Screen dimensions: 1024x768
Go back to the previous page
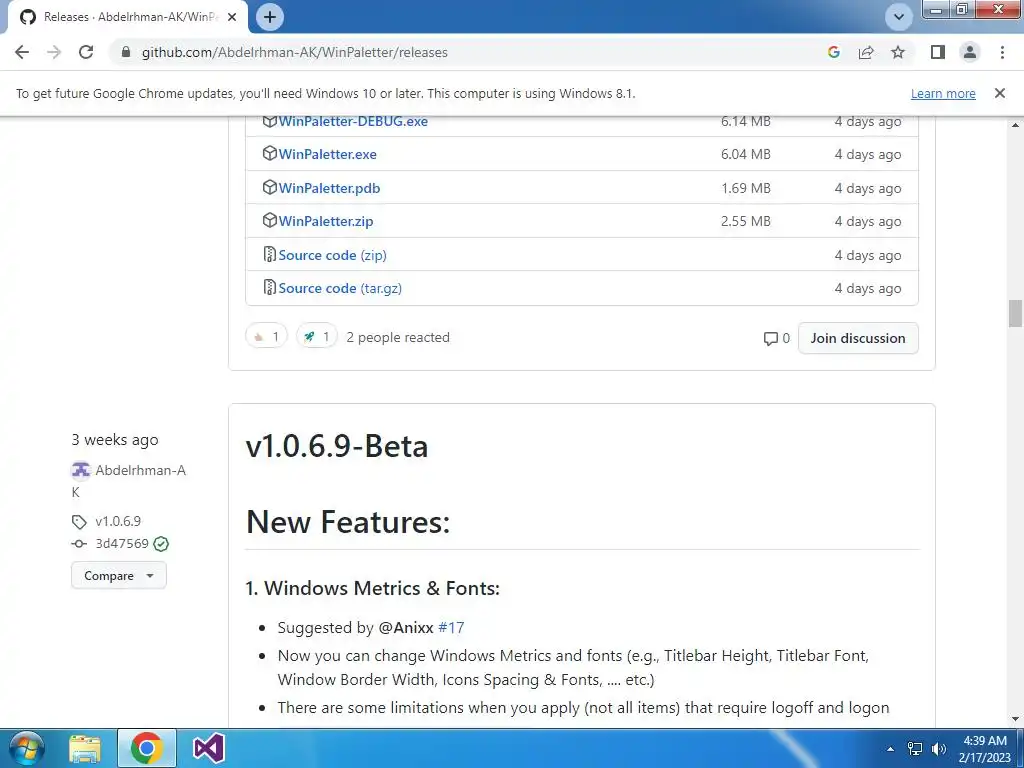[22, 52]
